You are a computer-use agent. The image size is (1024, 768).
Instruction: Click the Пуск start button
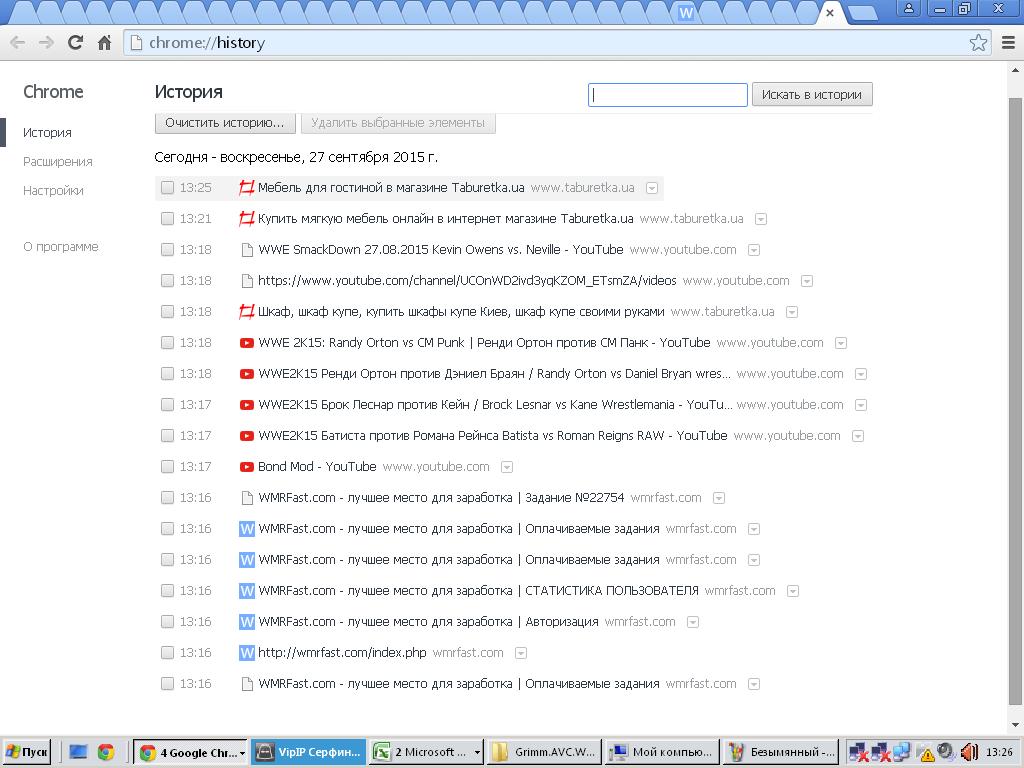pyautogui.click(x=27, y=752)
